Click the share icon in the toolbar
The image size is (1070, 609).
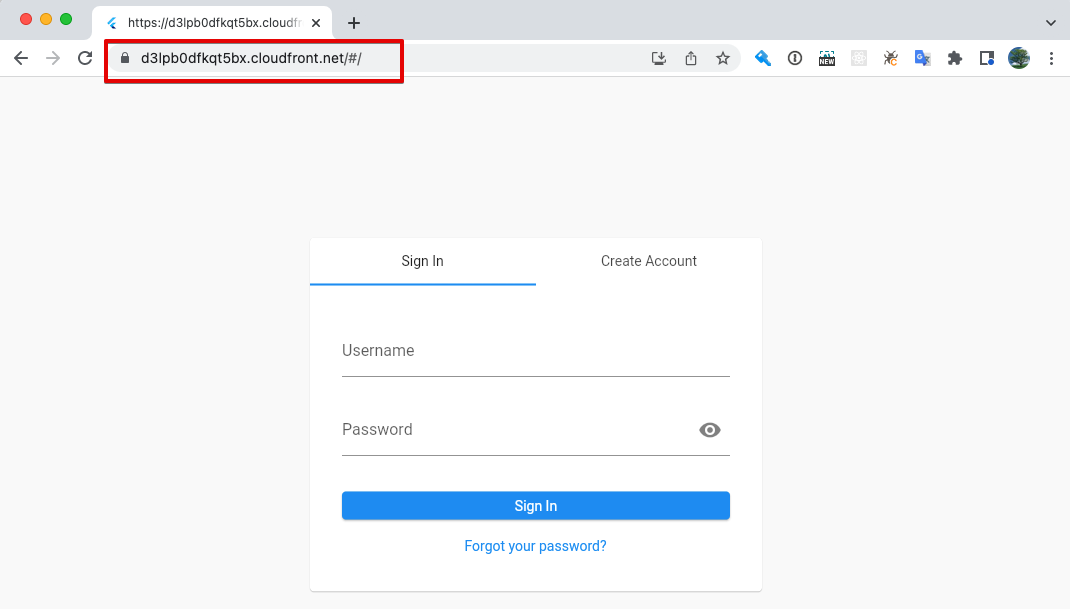[691, 58]
